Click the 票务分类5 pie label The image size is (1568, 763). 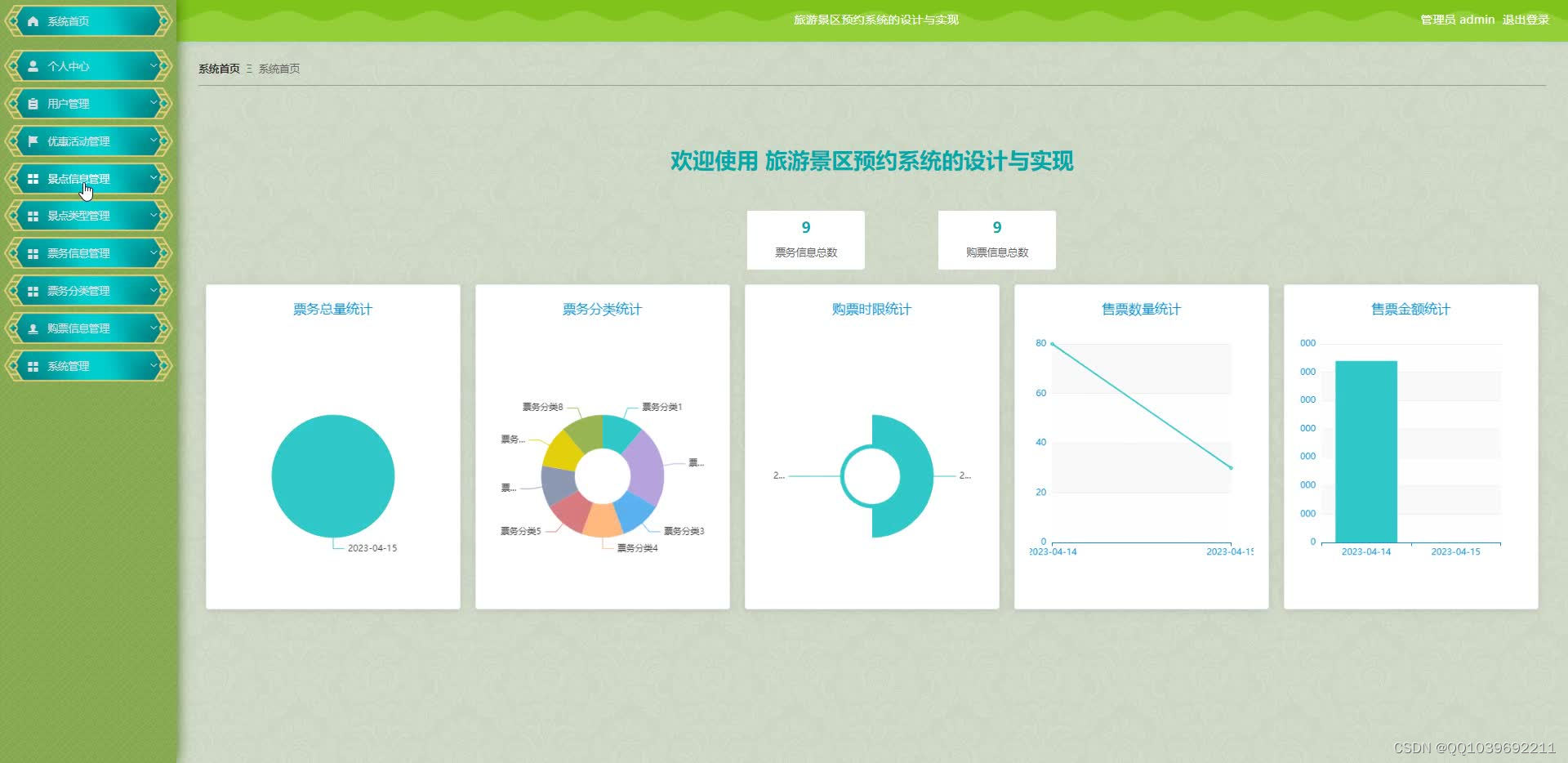(520, 531)
